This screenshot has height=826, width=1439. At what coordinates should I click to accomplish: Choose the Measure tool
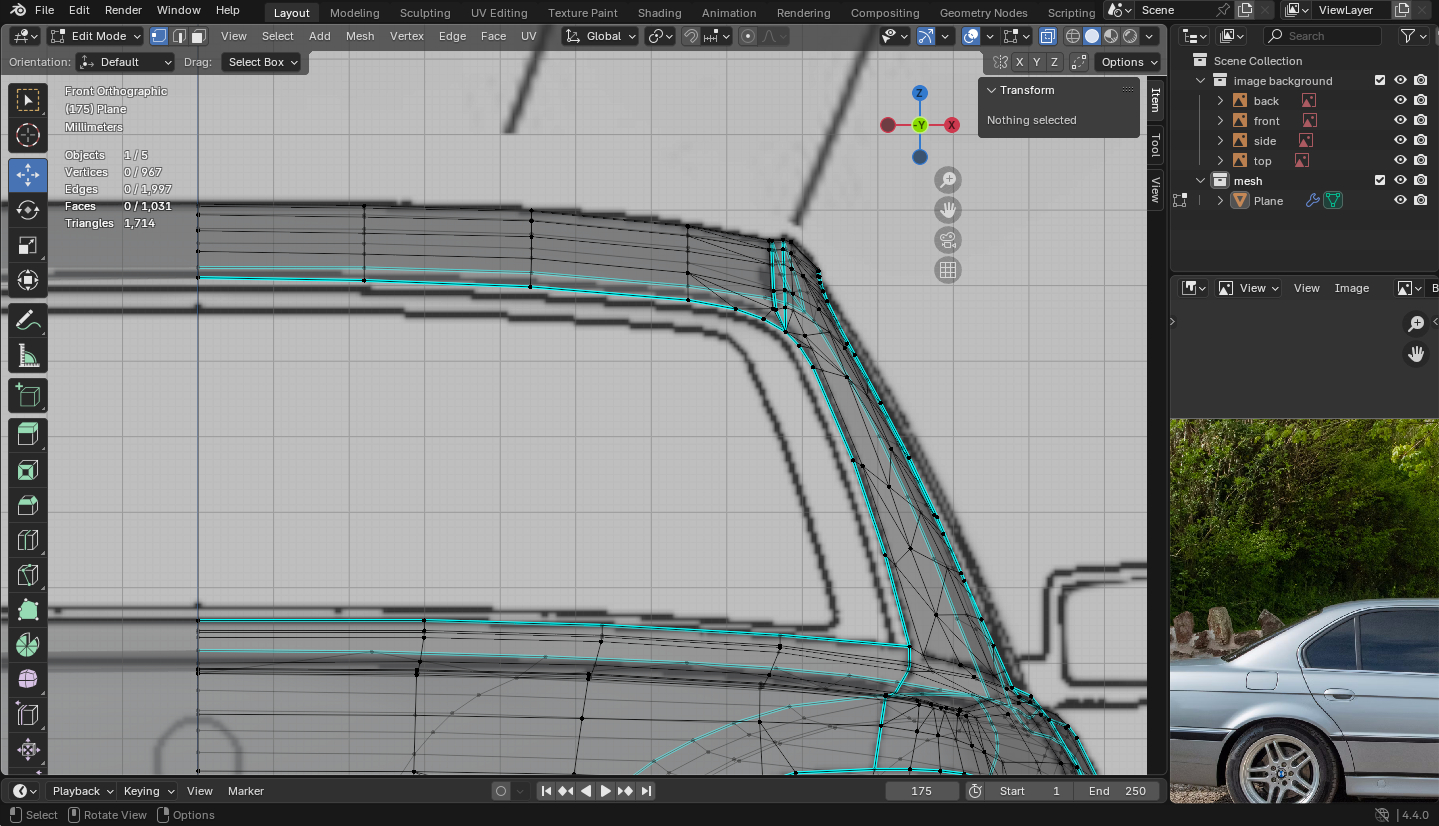(x=28, y=356)
